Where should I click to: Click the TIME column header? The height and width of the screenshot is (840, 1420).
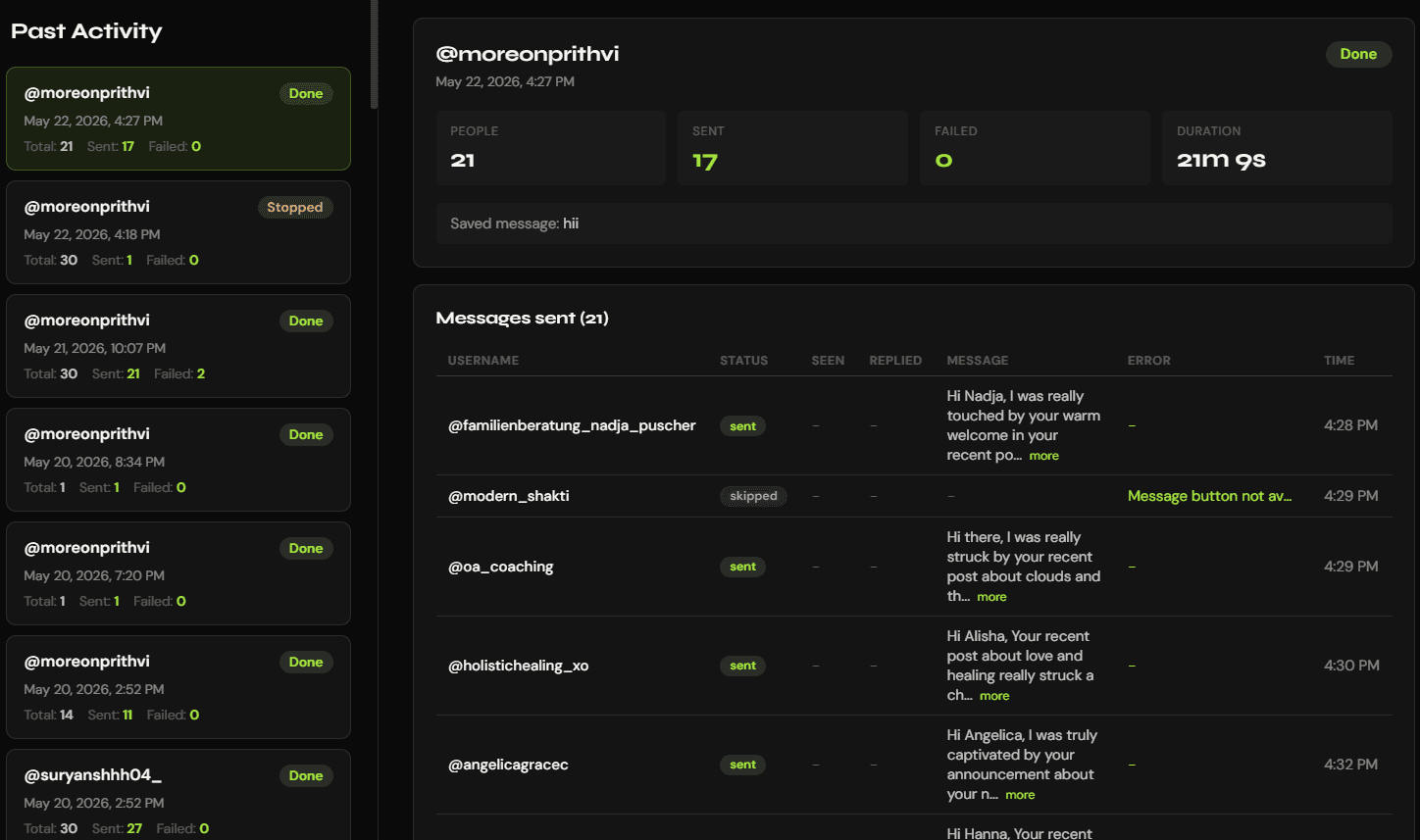[x=1339, y=361]
